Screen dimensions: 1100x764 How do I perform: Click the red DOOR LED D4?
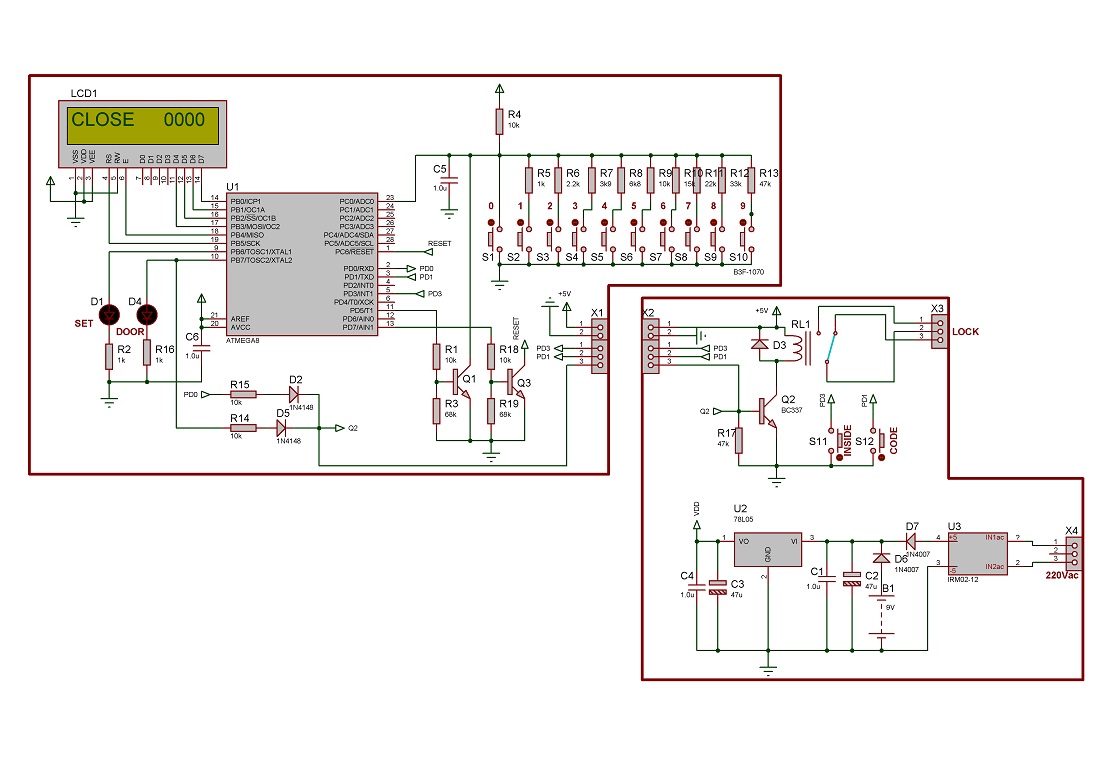[147, 315]
